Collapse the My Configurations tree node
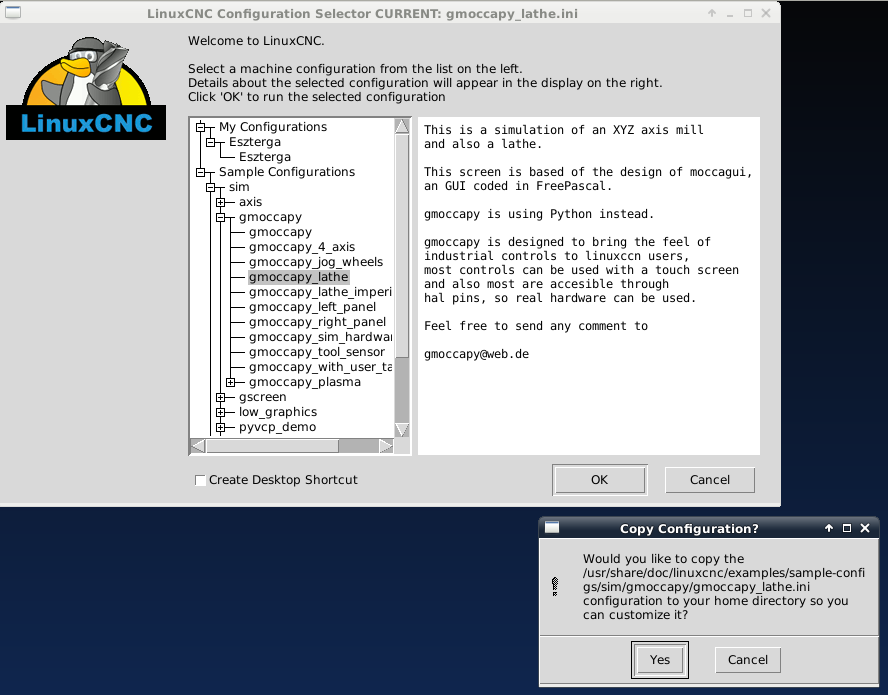 [x=201, y=127]
